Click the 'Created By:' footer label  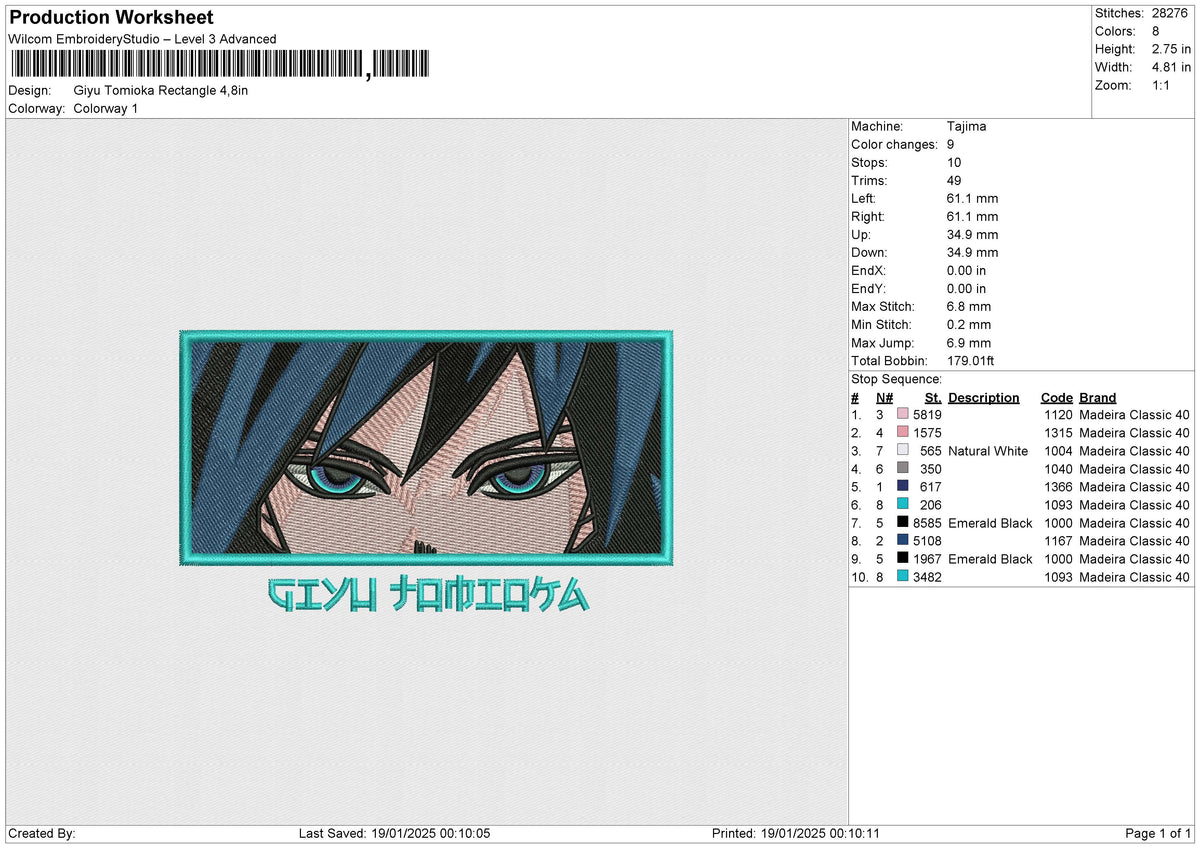[x=41, y=833]
